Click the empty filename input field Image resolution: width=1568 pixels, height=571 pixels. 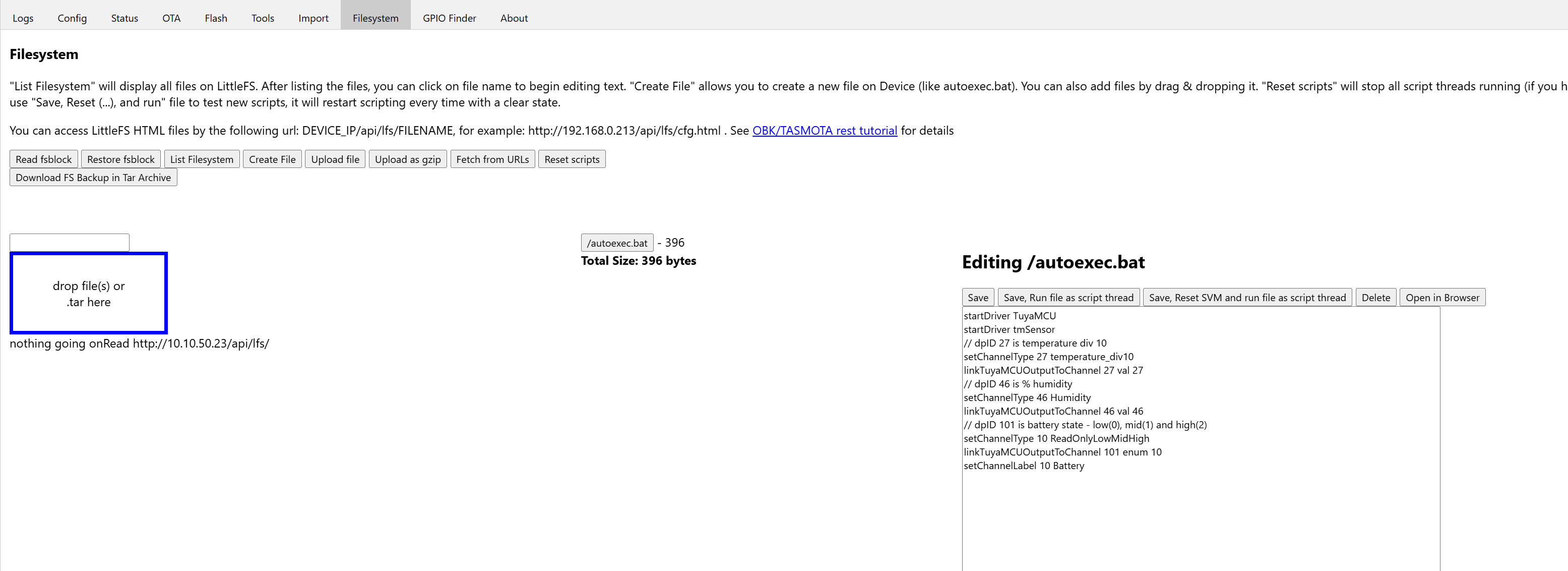(70, 242)
